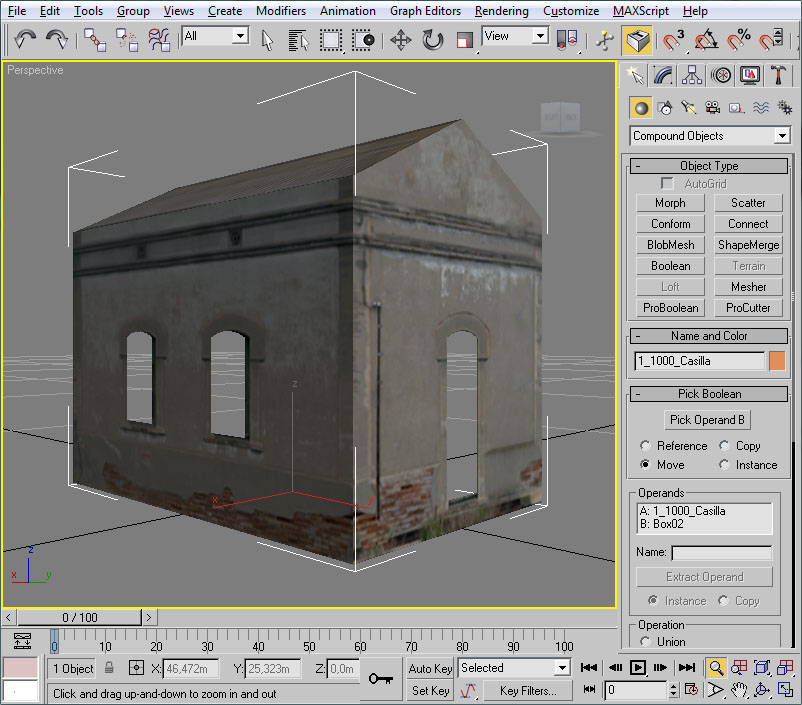Select the Select and Rotate tool
802x705 pixels.
coord(432,40)
